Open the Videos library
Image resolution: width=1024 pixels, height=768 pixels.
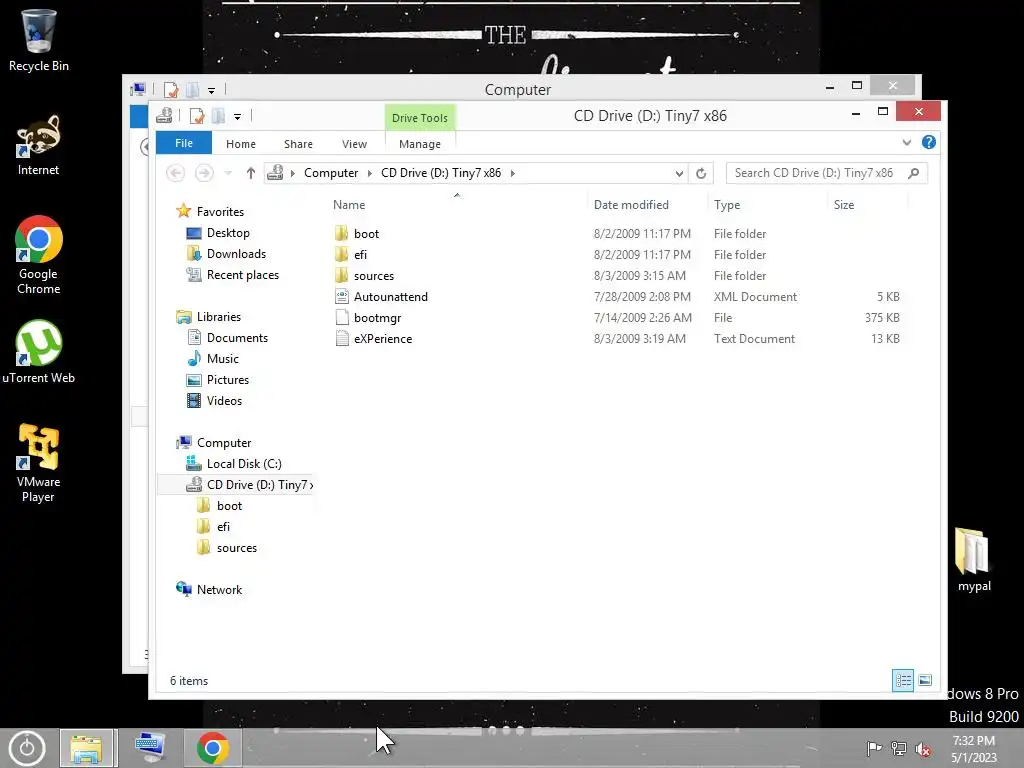pos(224,400)
